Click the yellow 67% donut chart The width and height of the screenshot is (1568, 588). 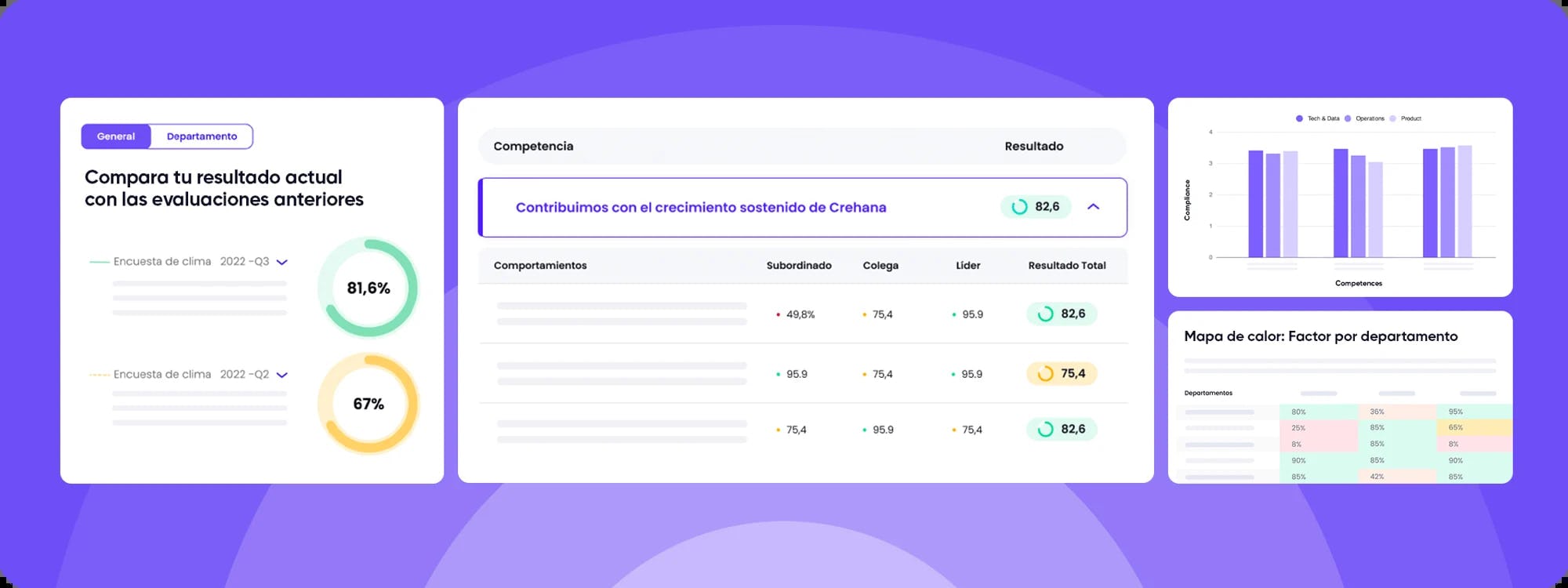click(368, 404)
